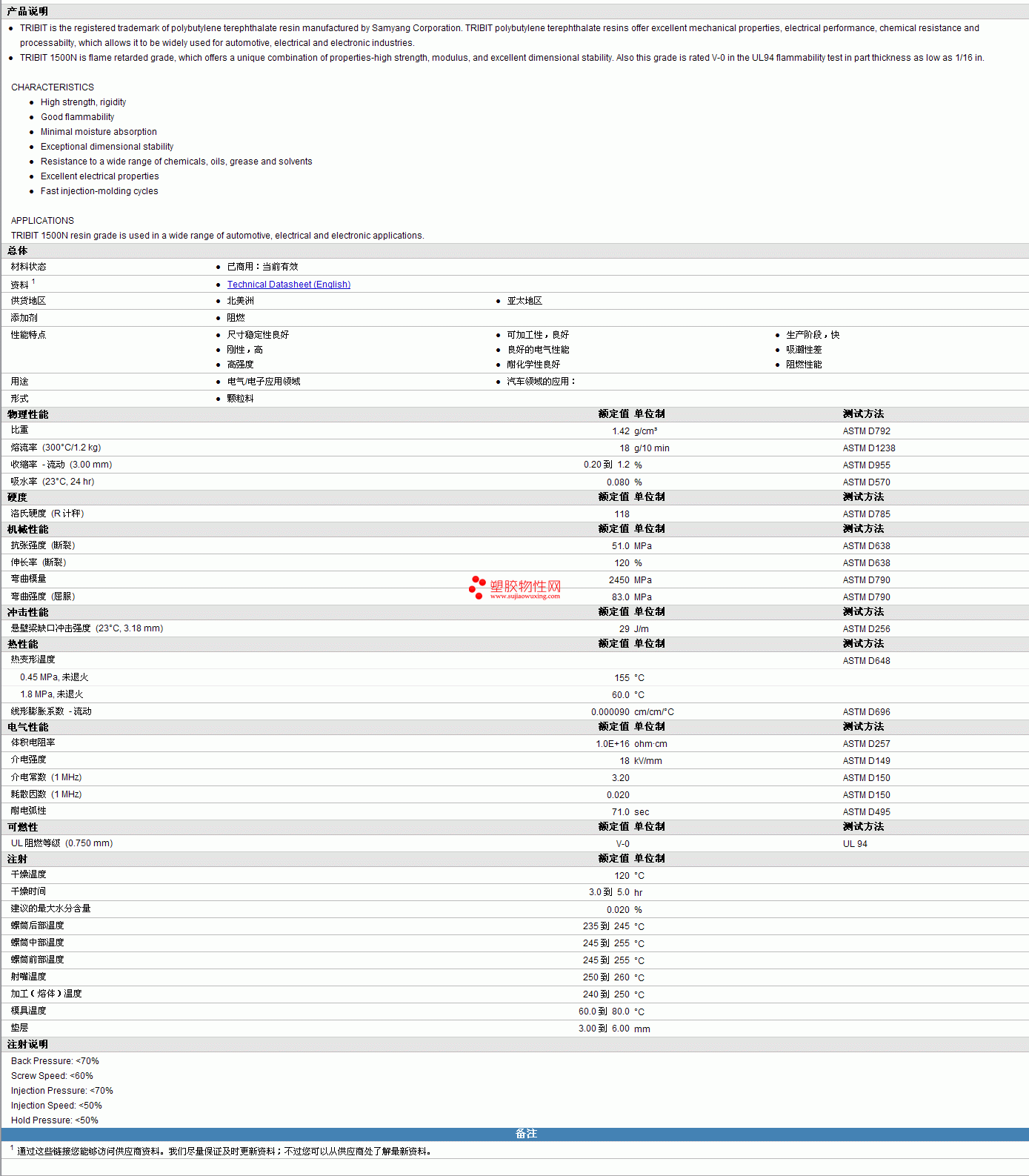Click the ASTM D256 test method
This screenshot has height=1176, width=1029.
(867, 629)
